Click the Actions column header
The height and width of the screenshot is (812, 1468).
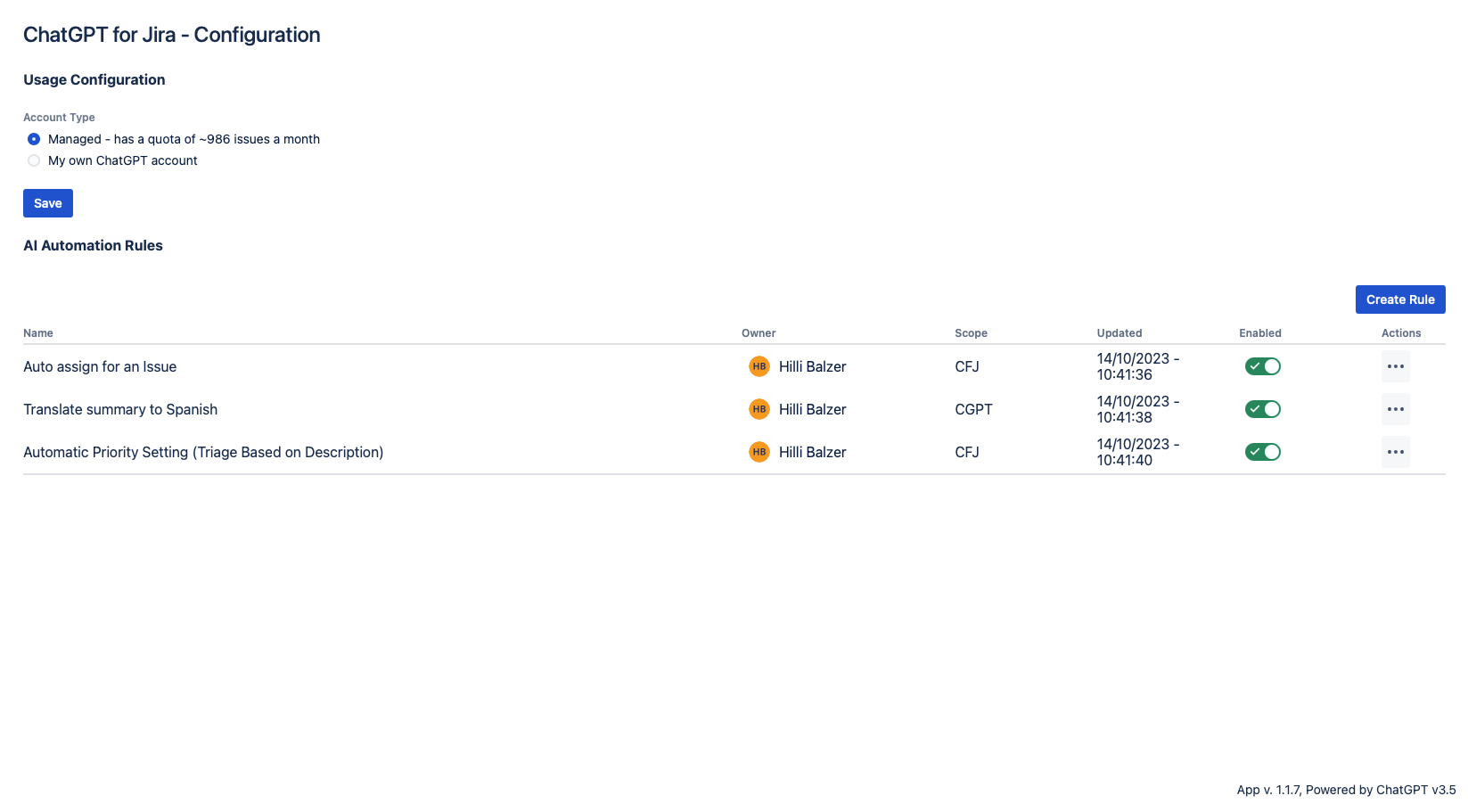(1401, 333)
